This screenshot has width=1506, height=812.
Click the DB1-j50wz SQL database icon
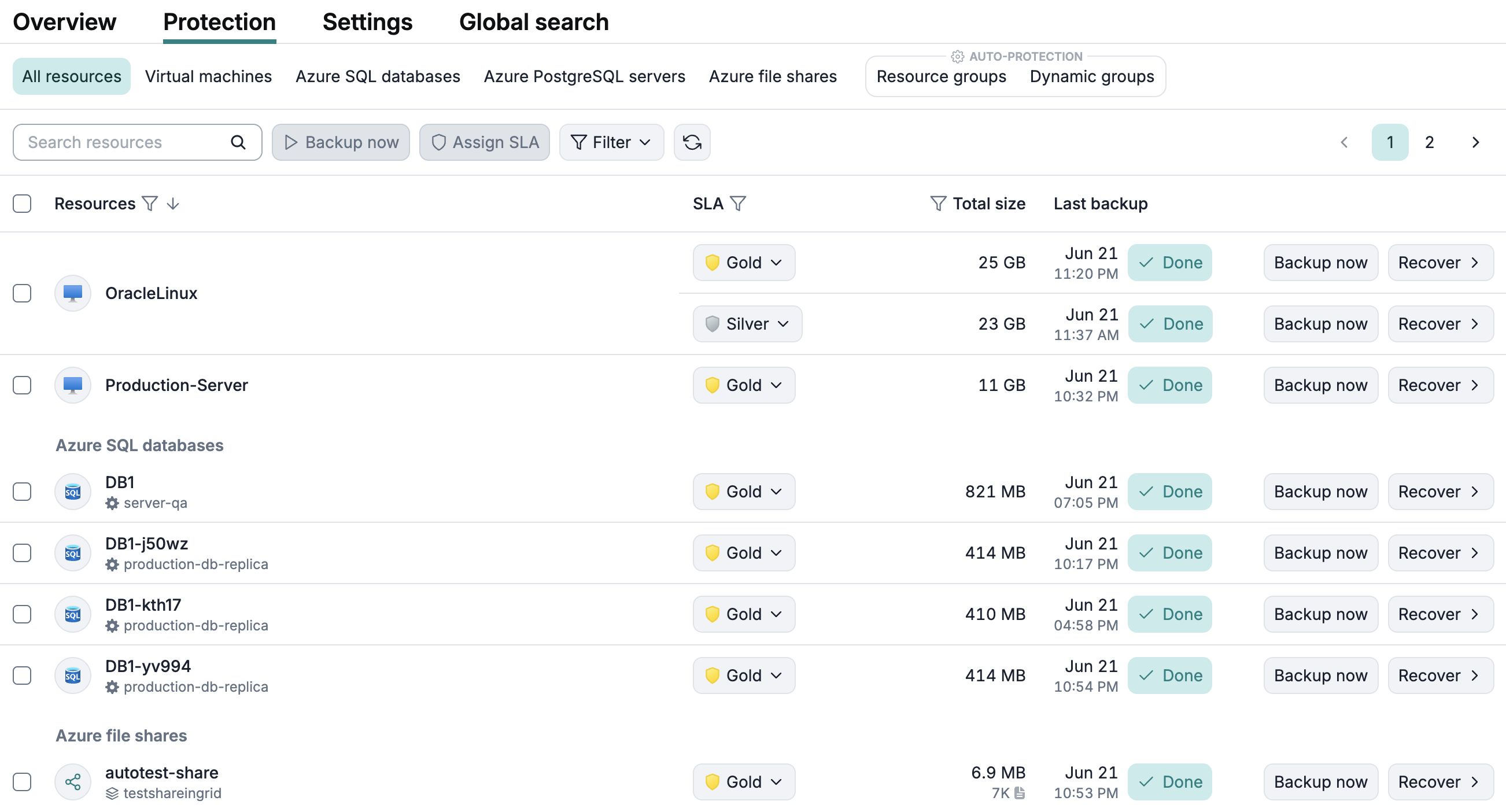point(72,553)
